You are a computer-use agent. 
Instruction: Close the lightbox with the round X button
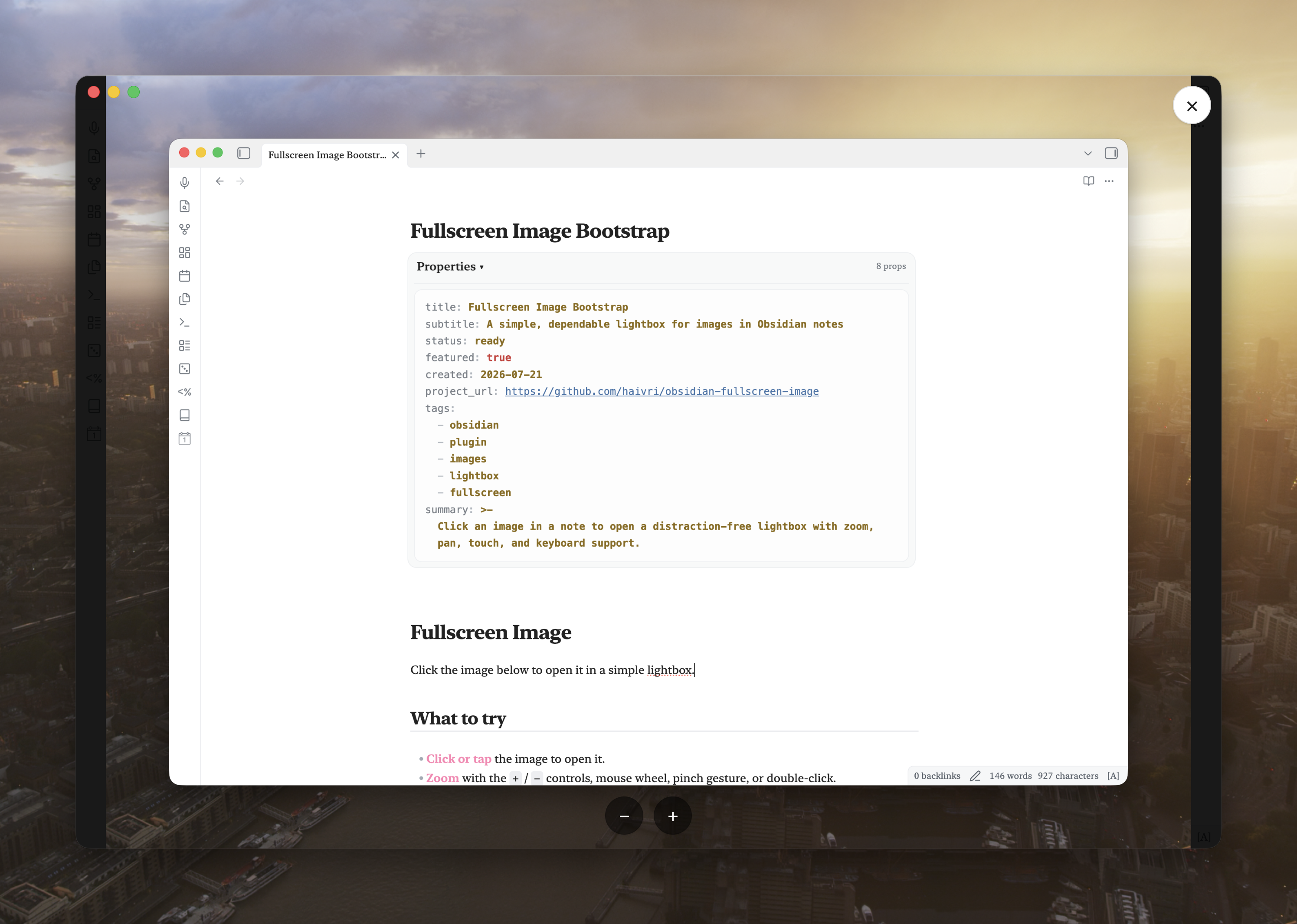(x=1192, y=106)
